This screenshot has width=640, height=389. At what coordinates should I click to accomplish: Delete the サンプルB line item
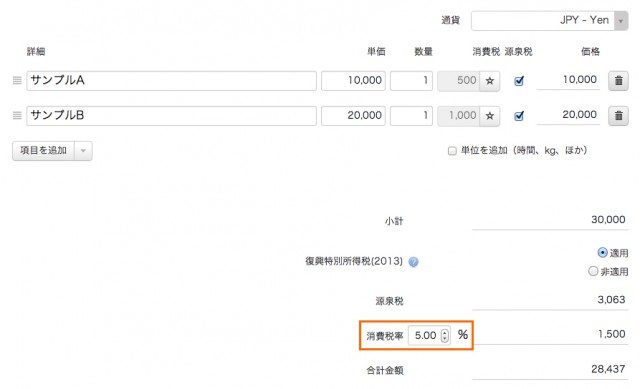pyautogui.click(x=618, y=116)
